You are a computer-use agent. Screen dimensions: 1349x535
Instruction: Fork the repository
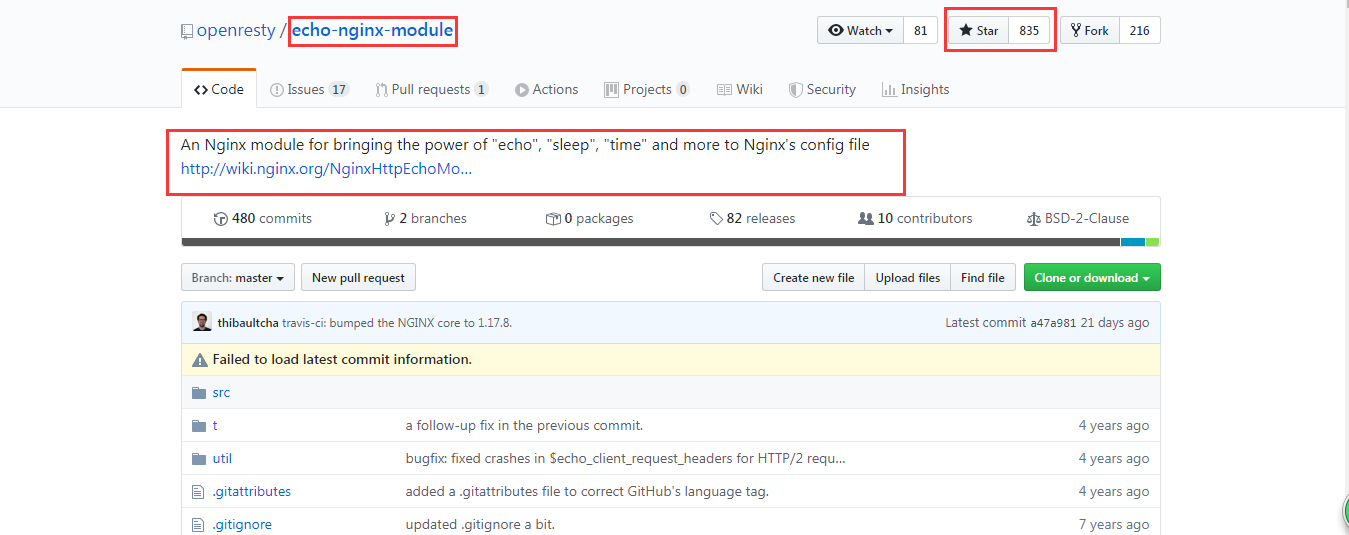point(1090,31)
